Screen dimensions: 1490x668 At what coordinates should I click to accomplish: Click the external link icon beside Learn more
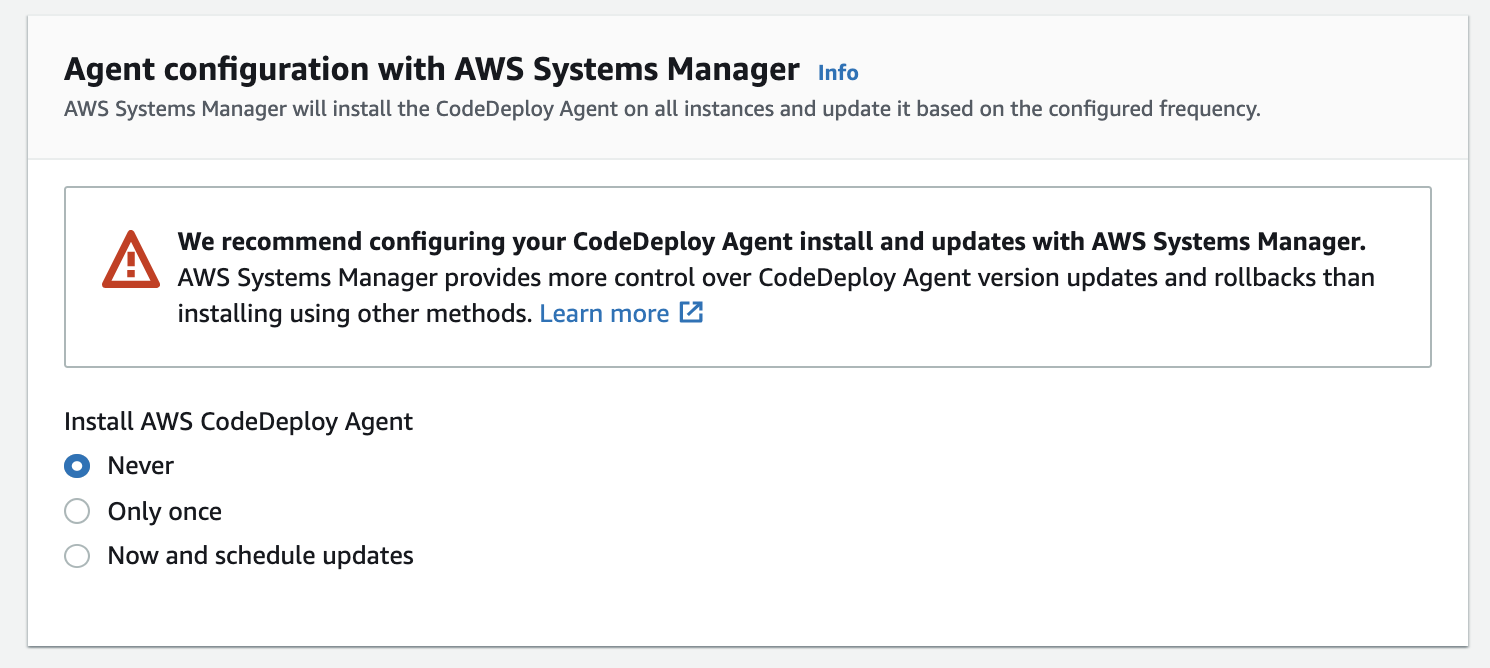point(692,313)
